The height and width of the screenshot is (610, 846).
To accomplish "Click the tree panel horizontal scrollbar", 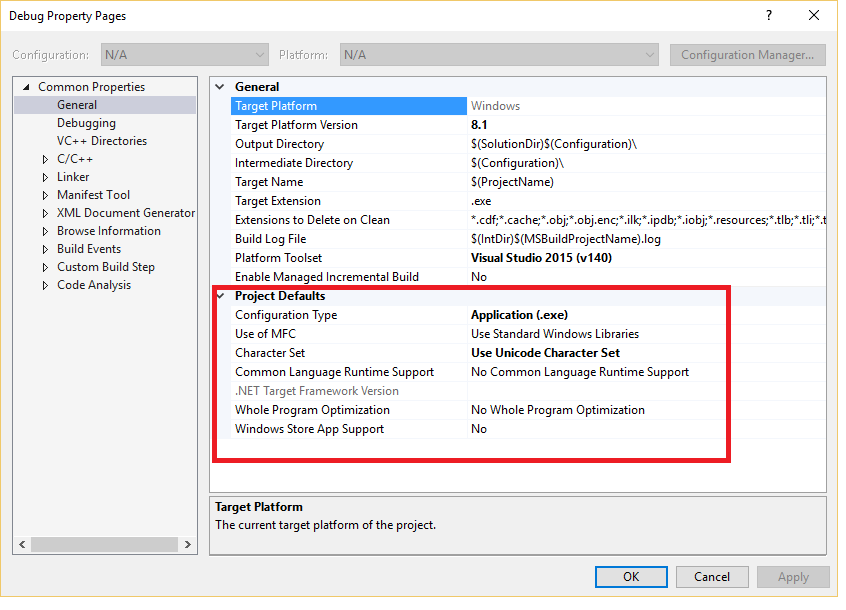I will pyautogui.click(x=105, y=544).
